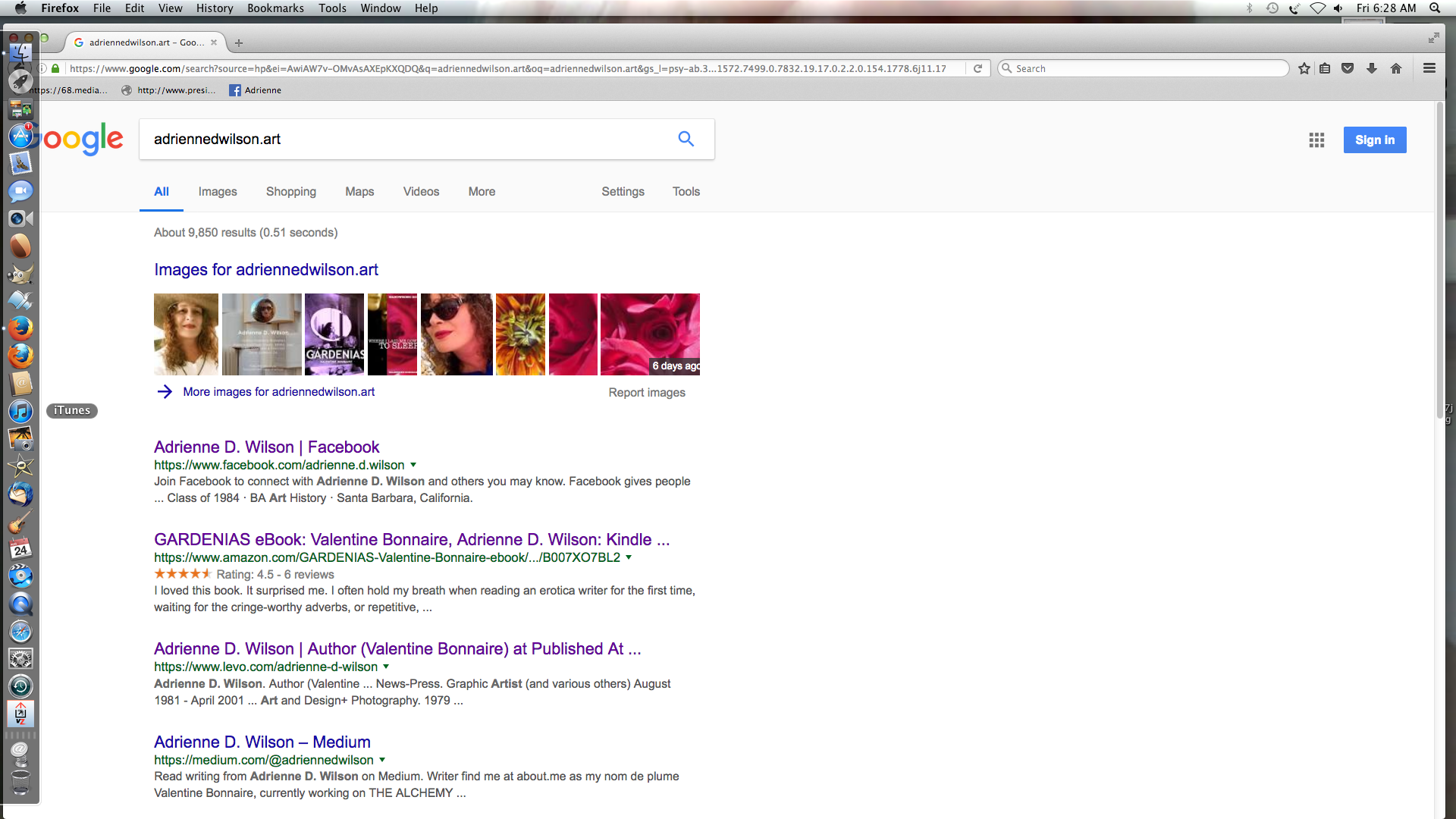Image resolution: width=1456 pixels, height=819 pixels.
Task: Open a new browser tab
Action: tap(239, 42)
